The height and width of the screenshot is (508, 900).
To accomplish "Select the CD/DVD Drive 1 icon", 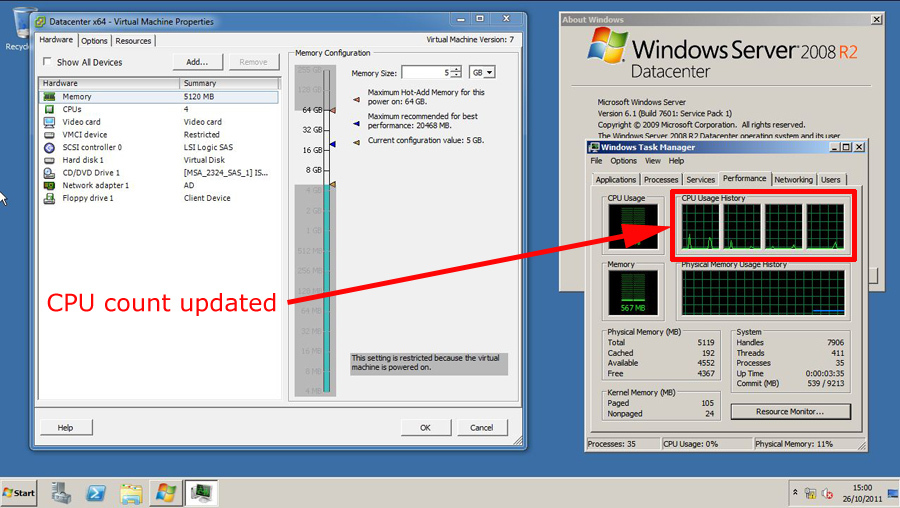I will click(x=49, y=173).
